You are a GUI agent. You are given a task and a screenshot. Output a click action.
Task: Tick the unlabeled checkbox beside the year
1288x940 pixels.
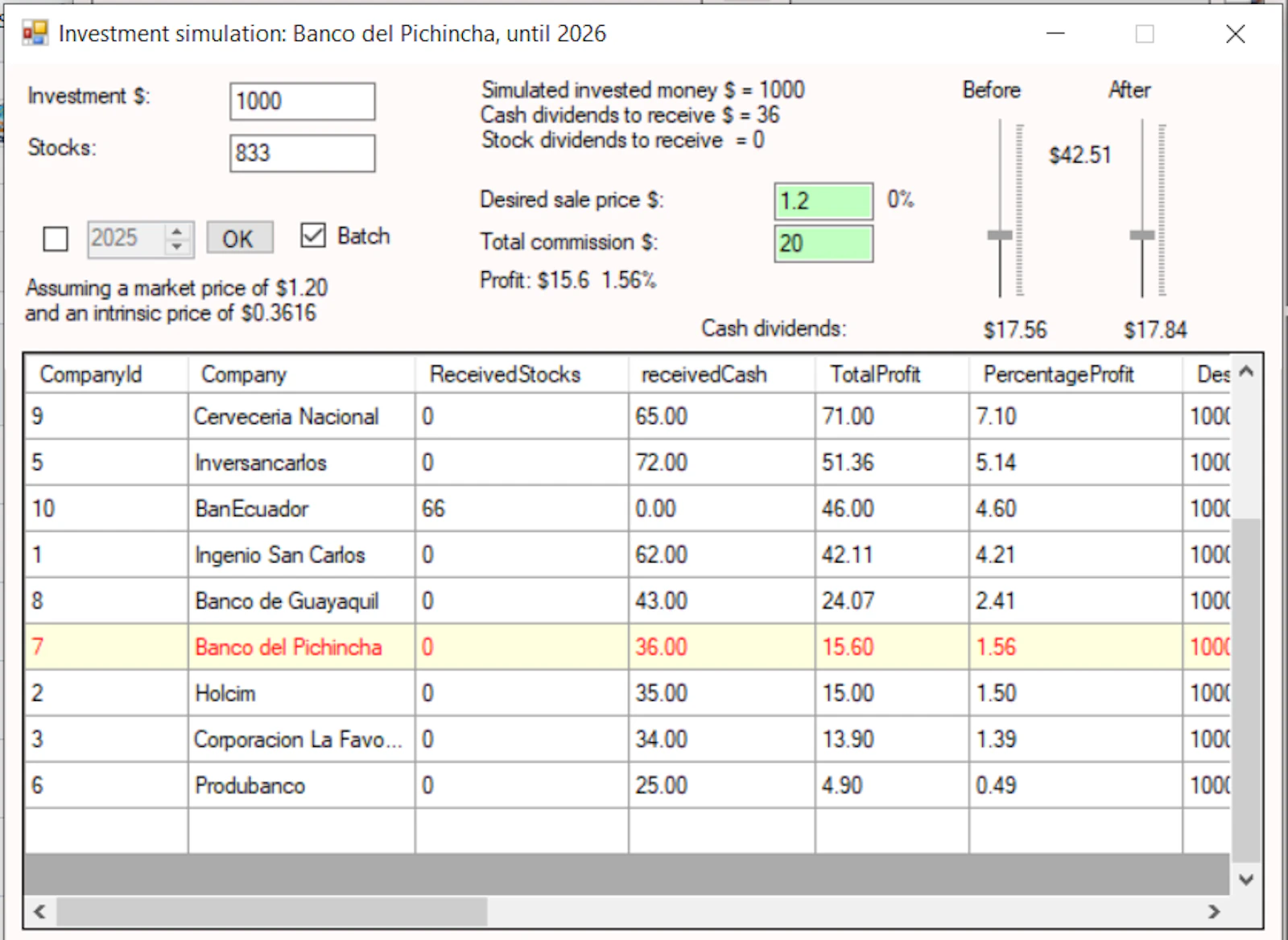pyautogui.click(x=56, y=238)
